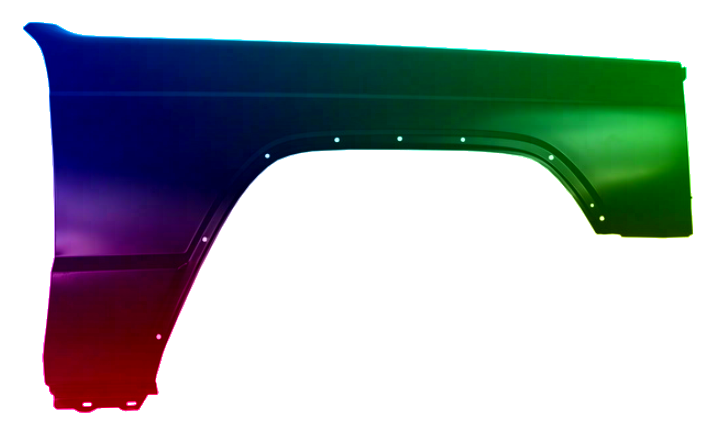Click the middle mounting hole atop the wheel arch

click(x=399, y=139)
